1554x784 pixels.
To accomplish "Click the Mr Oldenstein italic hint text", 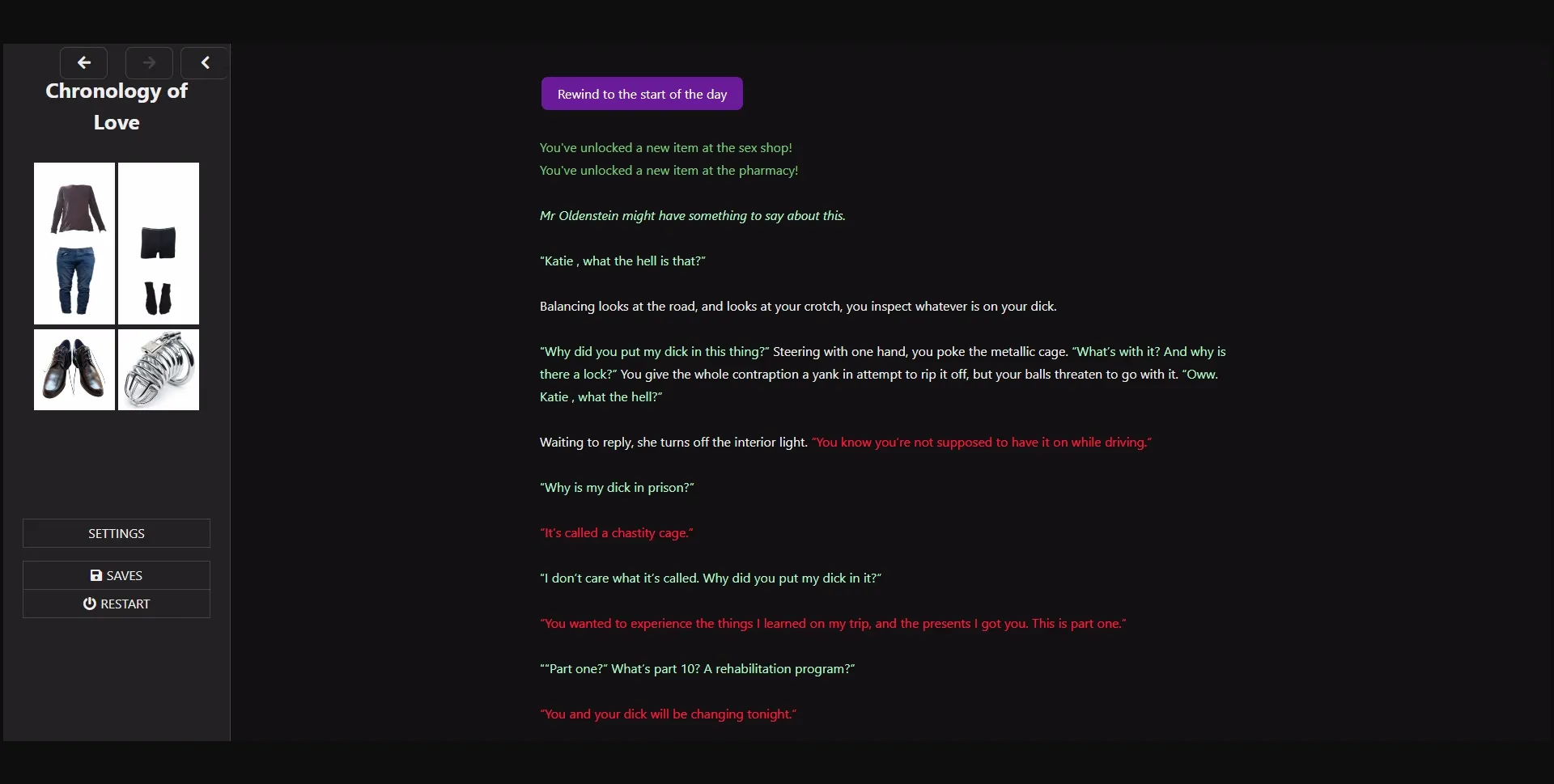I will pos(691,215).
